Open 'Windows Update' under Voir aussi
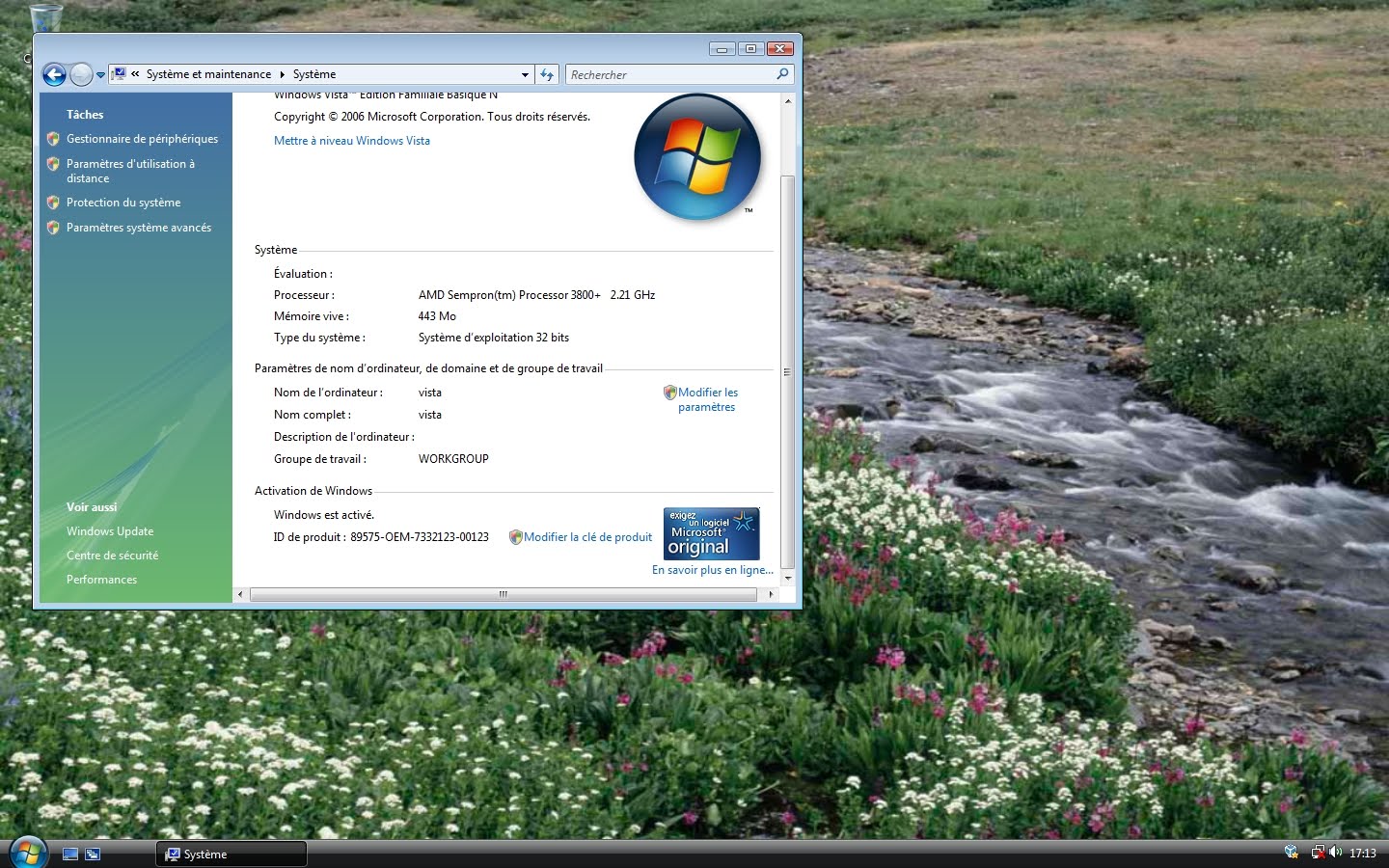 (110, 531)
